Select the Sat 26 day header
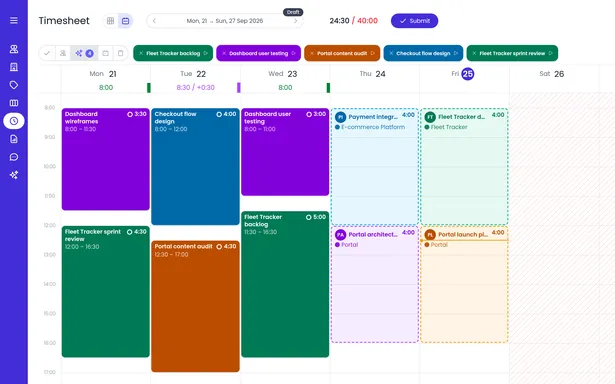This screenshot has height=384, width=615. tap(551, 74)
